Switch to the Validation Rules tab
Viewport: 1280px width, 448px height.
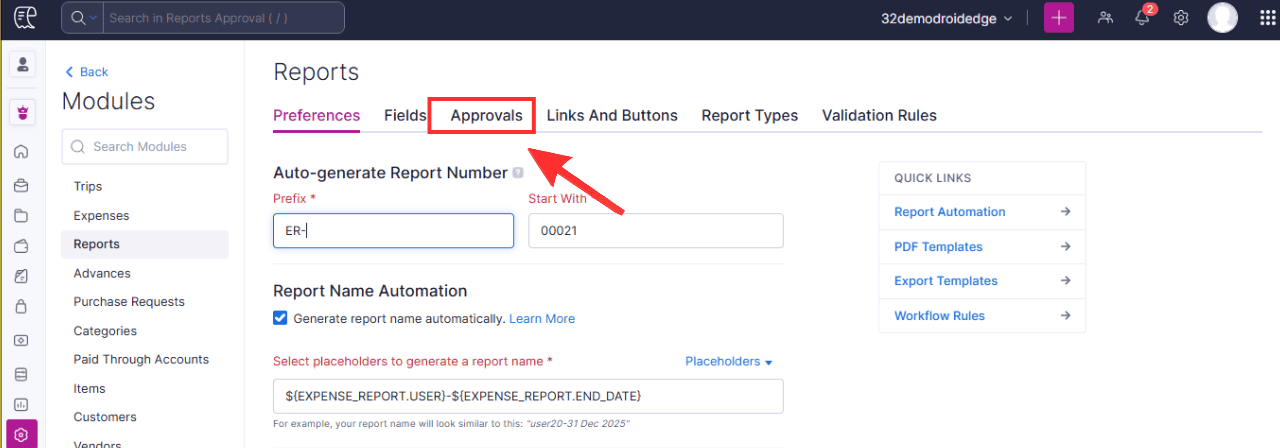[879, 115]
